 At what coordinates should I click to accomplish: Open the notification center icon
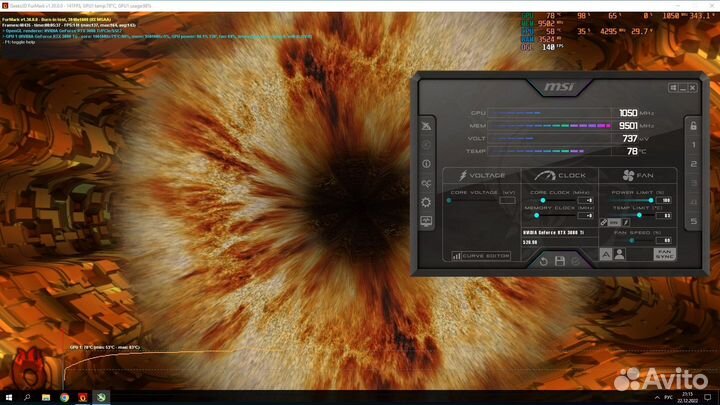tap(708, 398)
